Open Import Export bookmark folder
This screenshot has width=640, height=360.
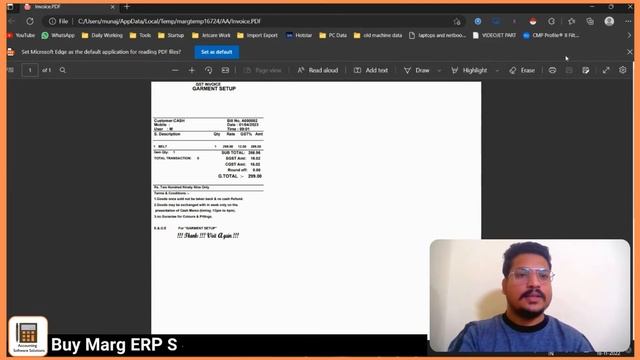[x=257, y=36]
